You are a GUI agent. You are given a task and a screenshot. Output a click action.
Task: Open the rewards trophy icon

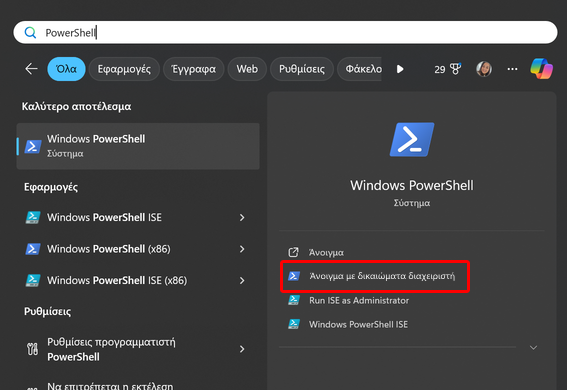[x=456, y=69]
